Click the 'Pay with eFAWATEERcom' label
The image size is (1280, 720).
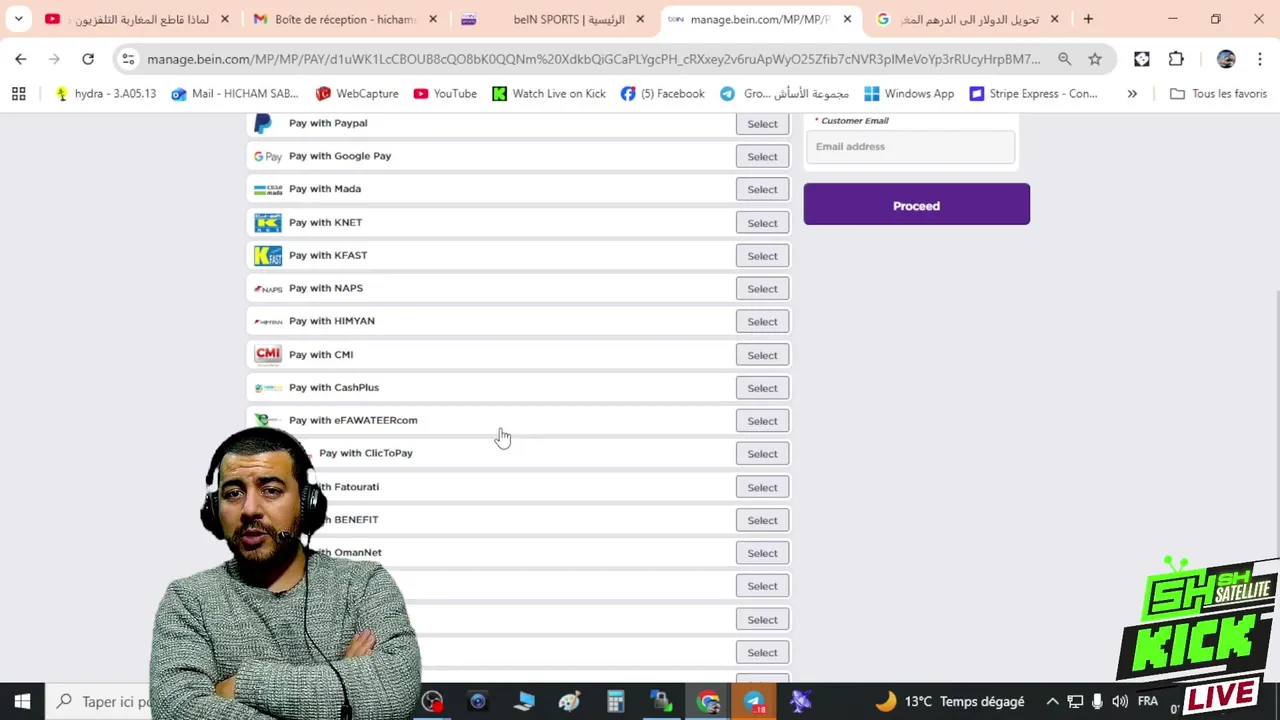[353, 420]
